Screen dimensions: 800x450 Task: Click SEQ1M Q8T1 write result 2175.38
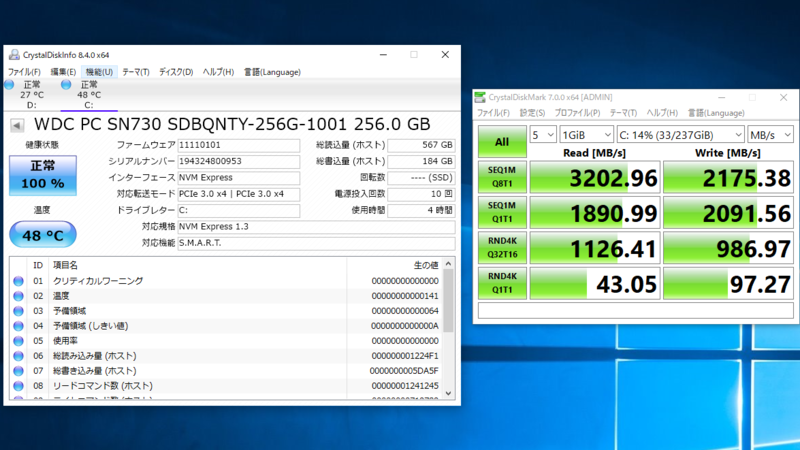tap(728, 177)
